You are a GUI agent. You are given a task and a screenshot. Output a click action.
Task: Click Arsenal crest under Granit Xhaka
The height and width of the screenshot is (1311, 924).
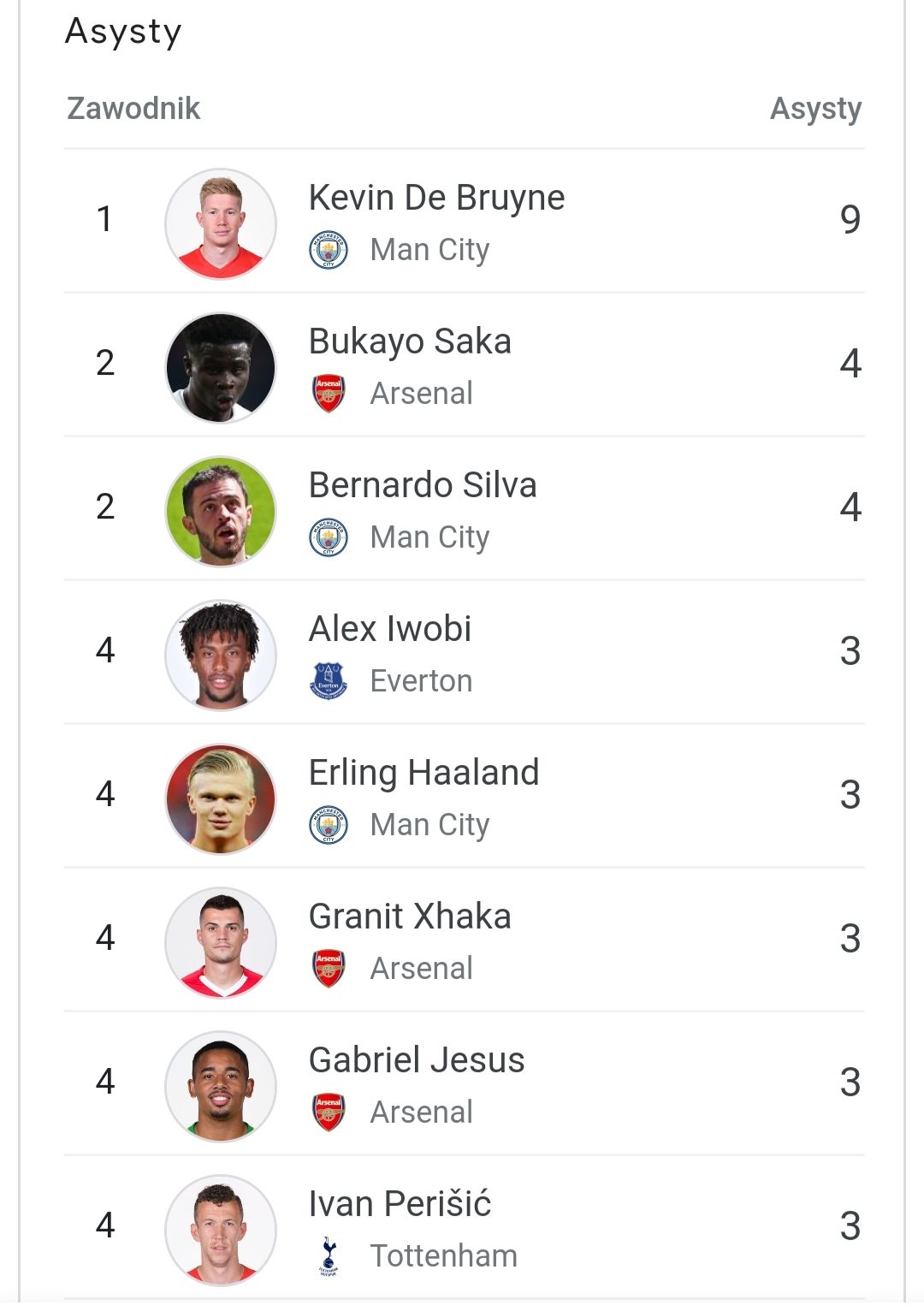click(329, 969)
